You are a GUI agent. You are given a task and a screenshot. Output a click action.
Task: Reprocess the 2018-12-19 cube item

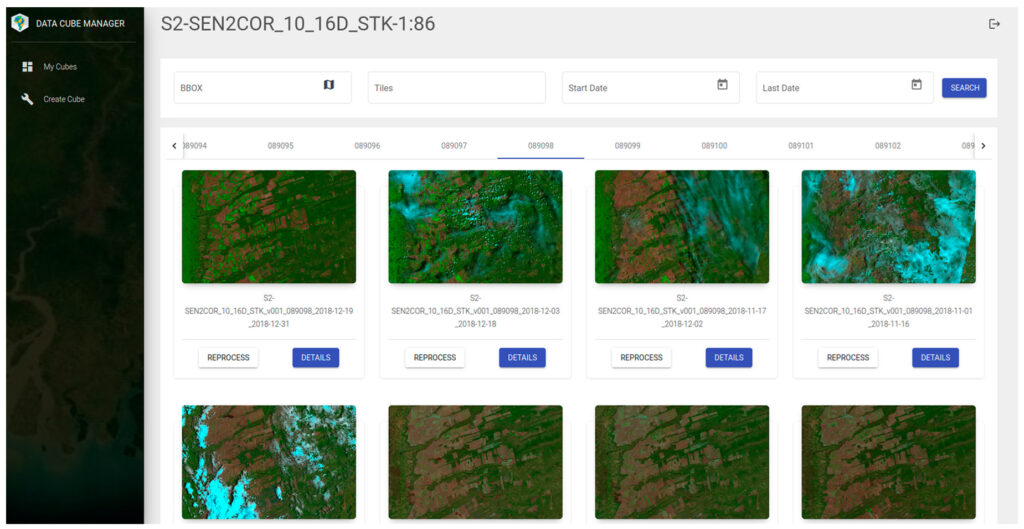[x=228, y=357]
